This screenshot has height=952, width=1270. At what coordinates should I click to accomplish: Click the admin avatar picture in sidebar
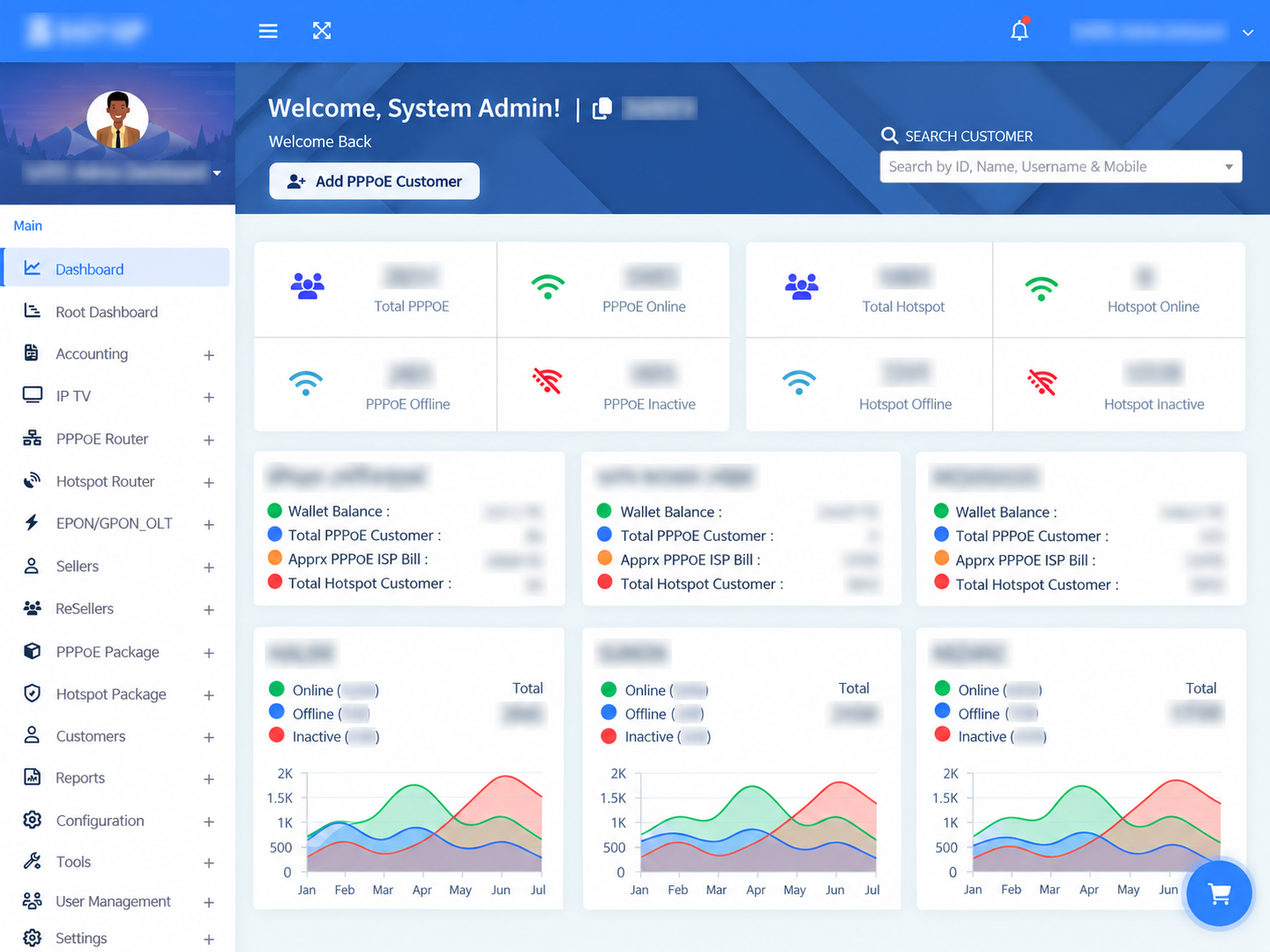[x=118, y=118]
